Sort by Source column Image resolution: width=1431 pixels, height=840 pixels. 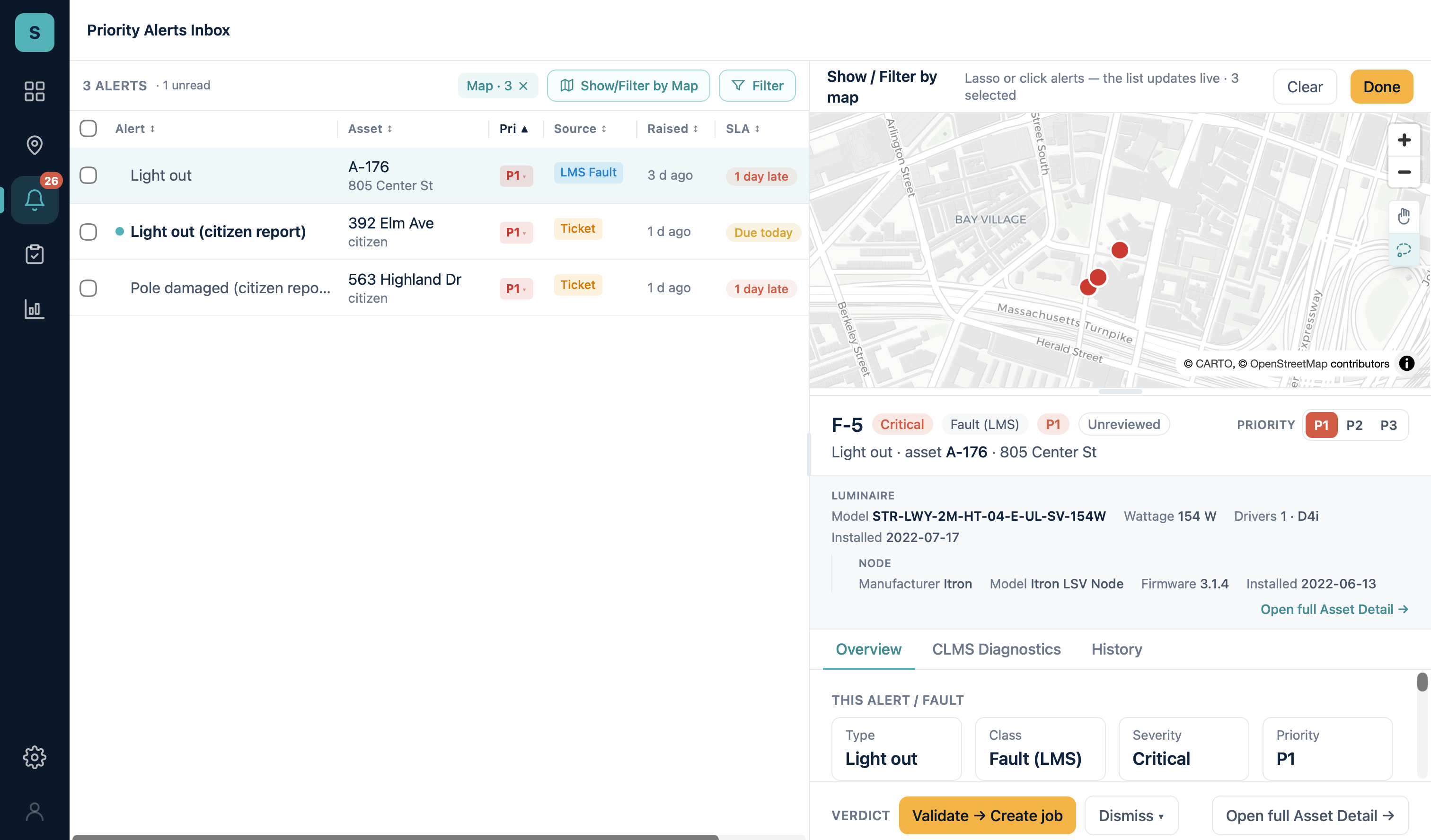(580, 129)
